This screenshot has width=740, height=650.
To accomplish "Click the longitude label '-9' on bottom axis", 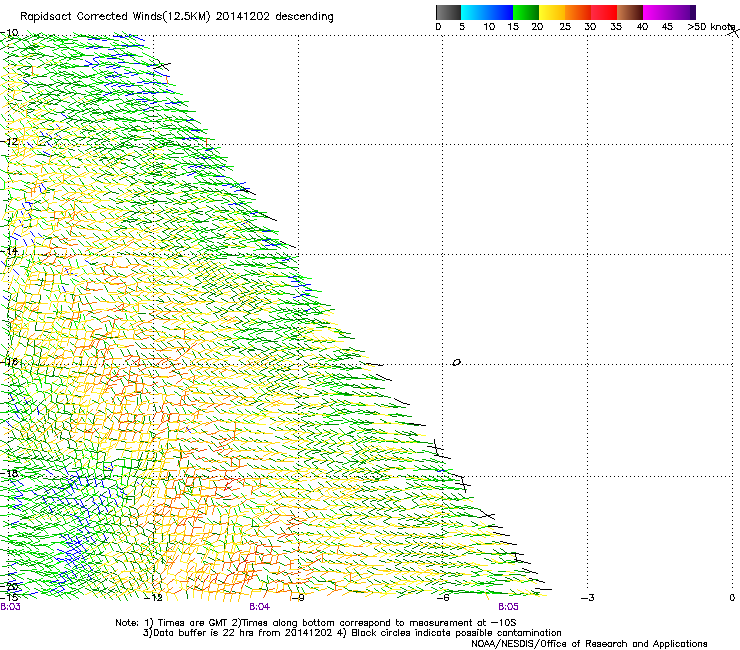I will [298, 598].
